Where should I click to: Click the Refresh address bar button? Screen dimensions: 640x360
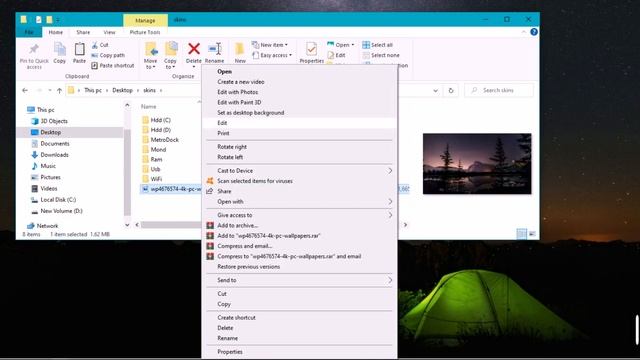tap(451, 90)
